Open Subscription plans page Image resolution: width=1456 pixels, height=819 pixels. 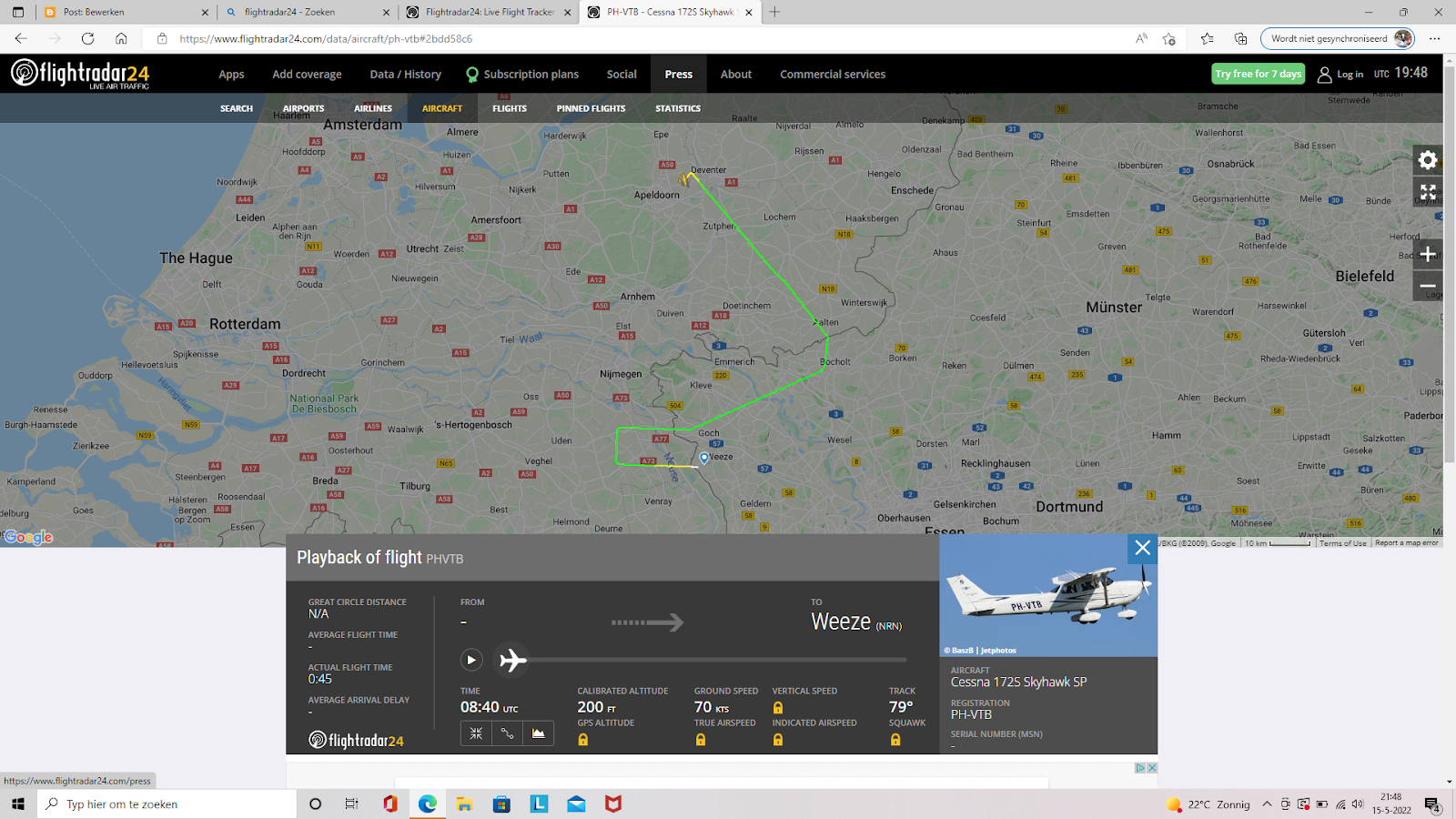pos(522,75)
